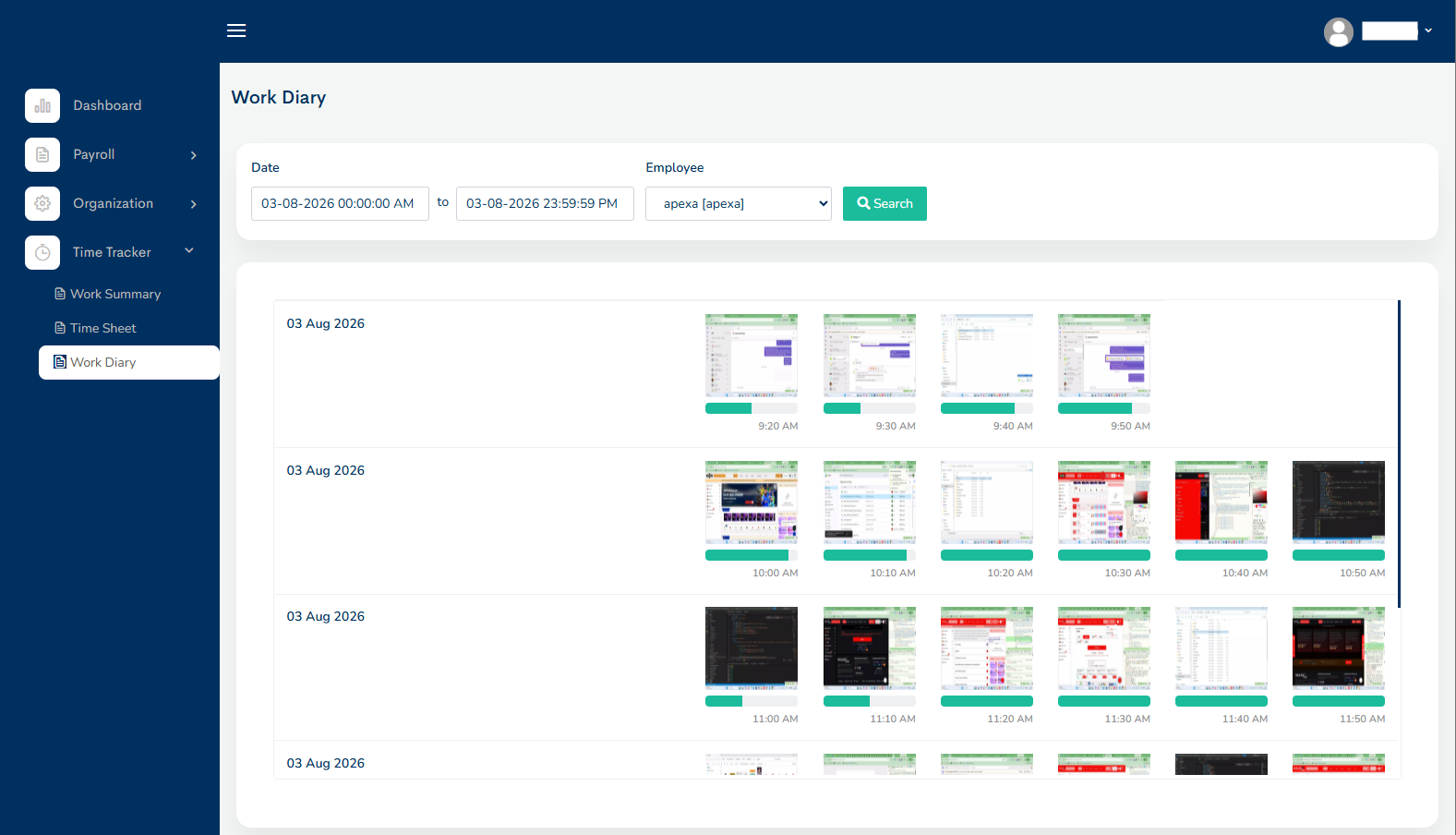
Task: Open the Employee apexa dropdown
Action: pyautogui.click(x=739, y=203)
